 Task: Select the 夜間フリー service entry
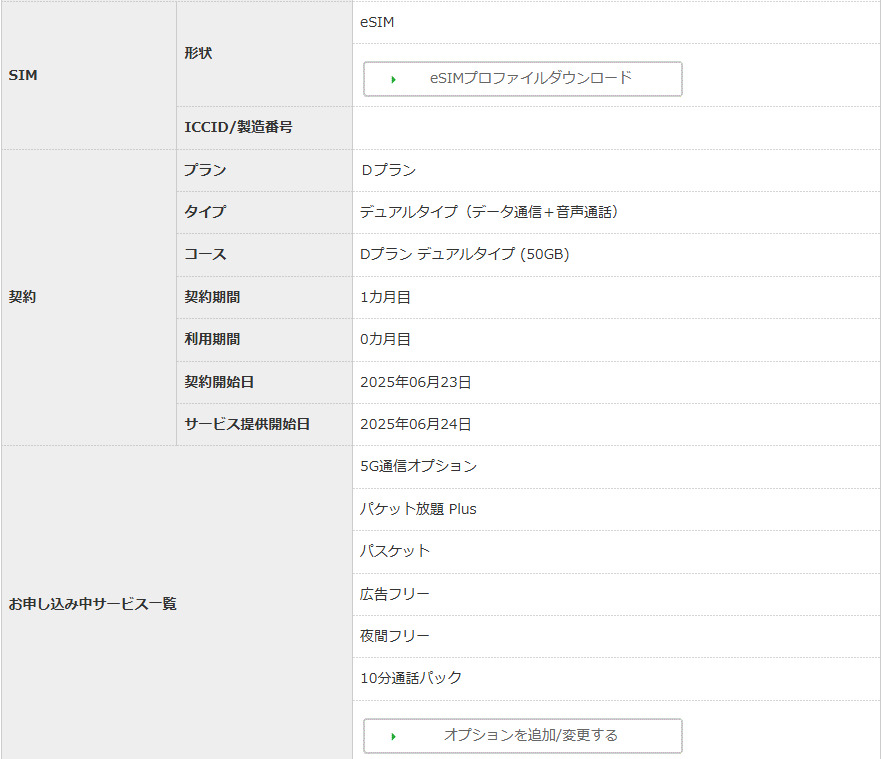(x=395, y=636)
